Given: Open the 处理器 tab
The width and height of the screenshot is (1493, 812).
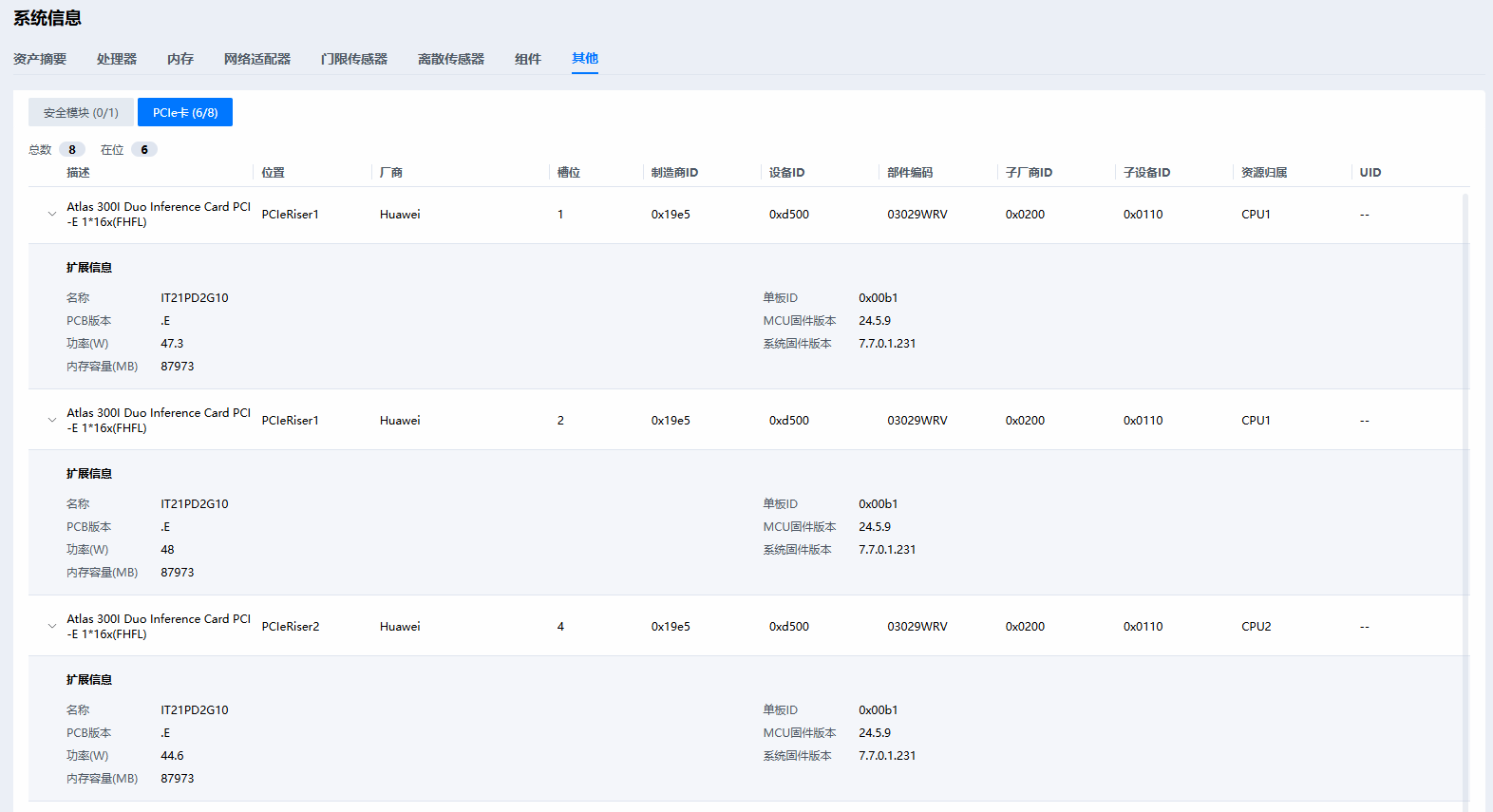Looking at the screenshot, I should coord(117,59).
